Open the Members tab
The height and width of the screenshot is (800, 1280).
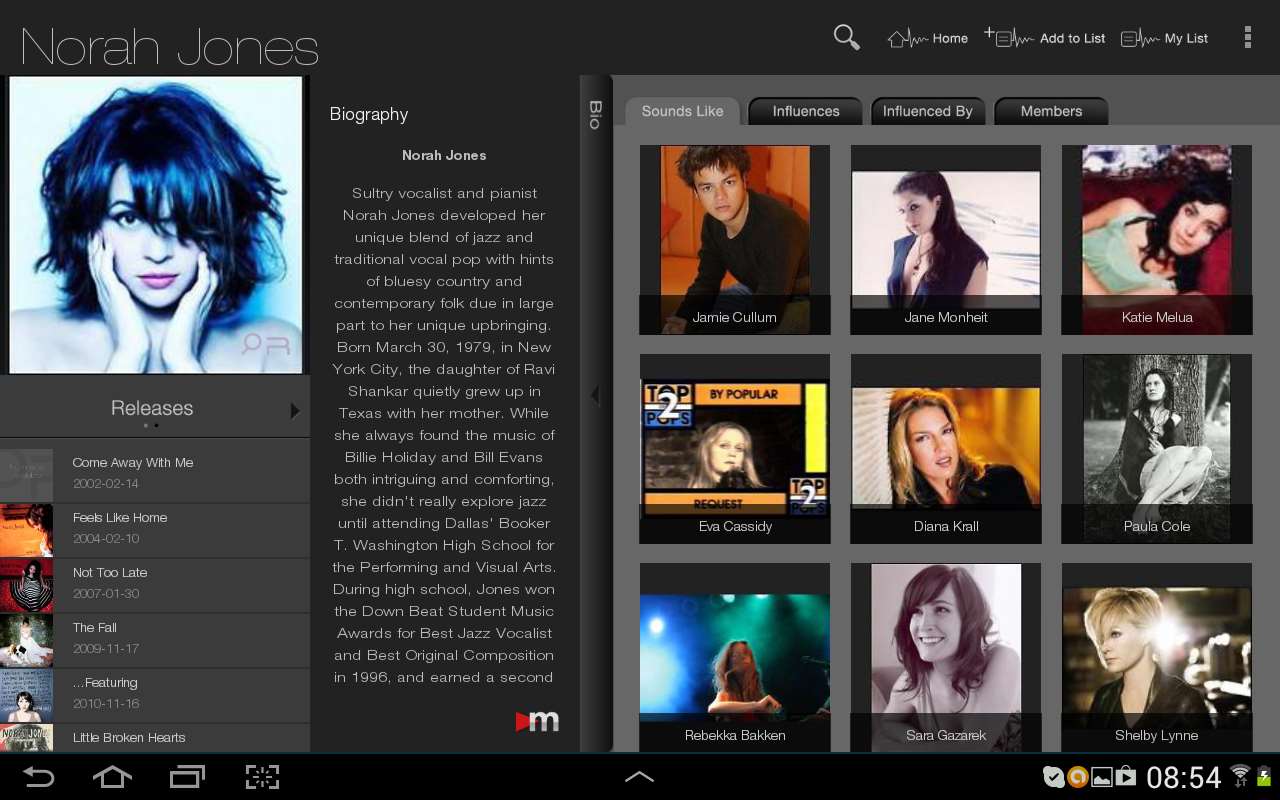pyautogui.click(x=1051, y=111)
